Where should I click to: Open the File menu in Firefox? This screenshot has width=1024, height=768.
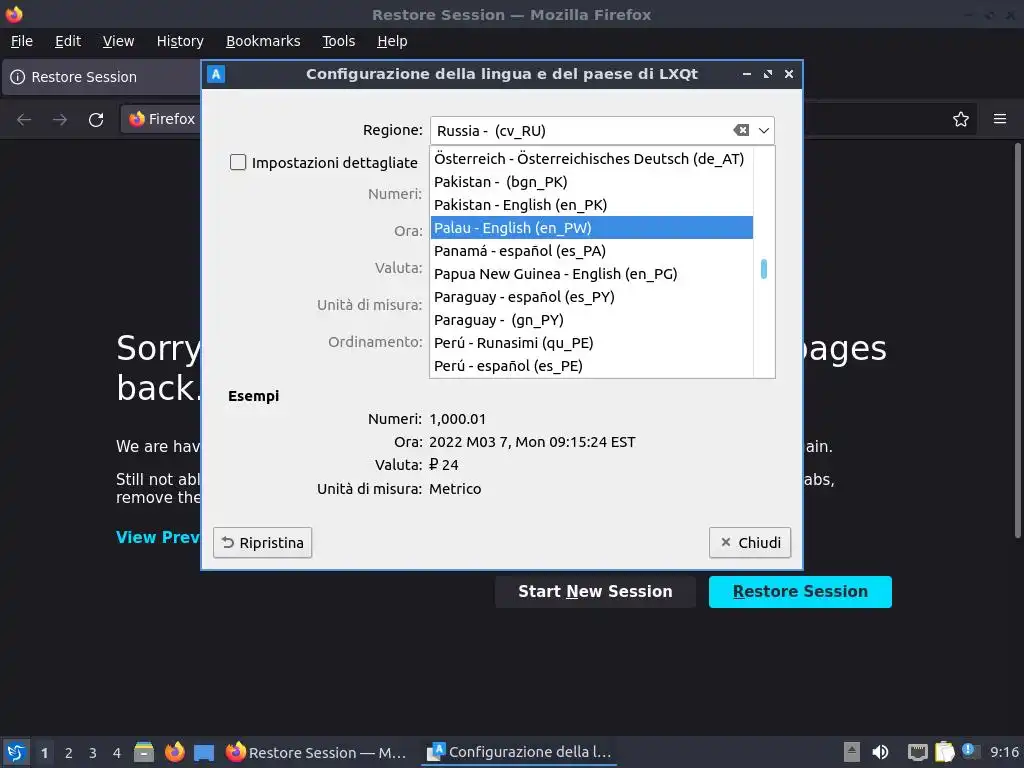22,41
